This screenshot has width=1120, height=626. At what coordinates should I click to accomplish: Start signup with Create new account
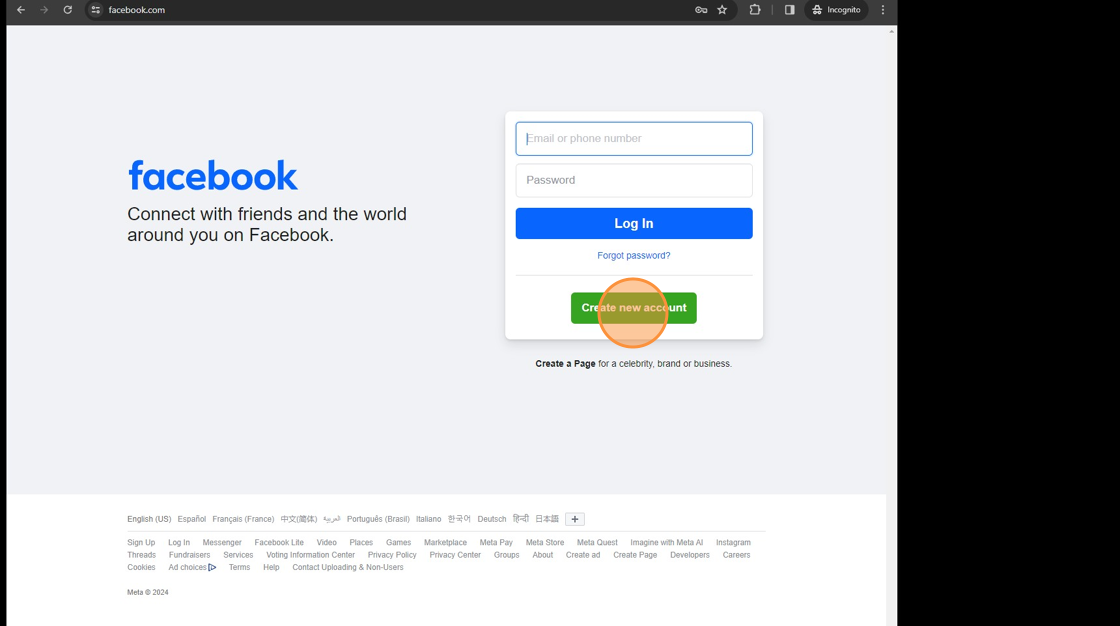point(634,308)
